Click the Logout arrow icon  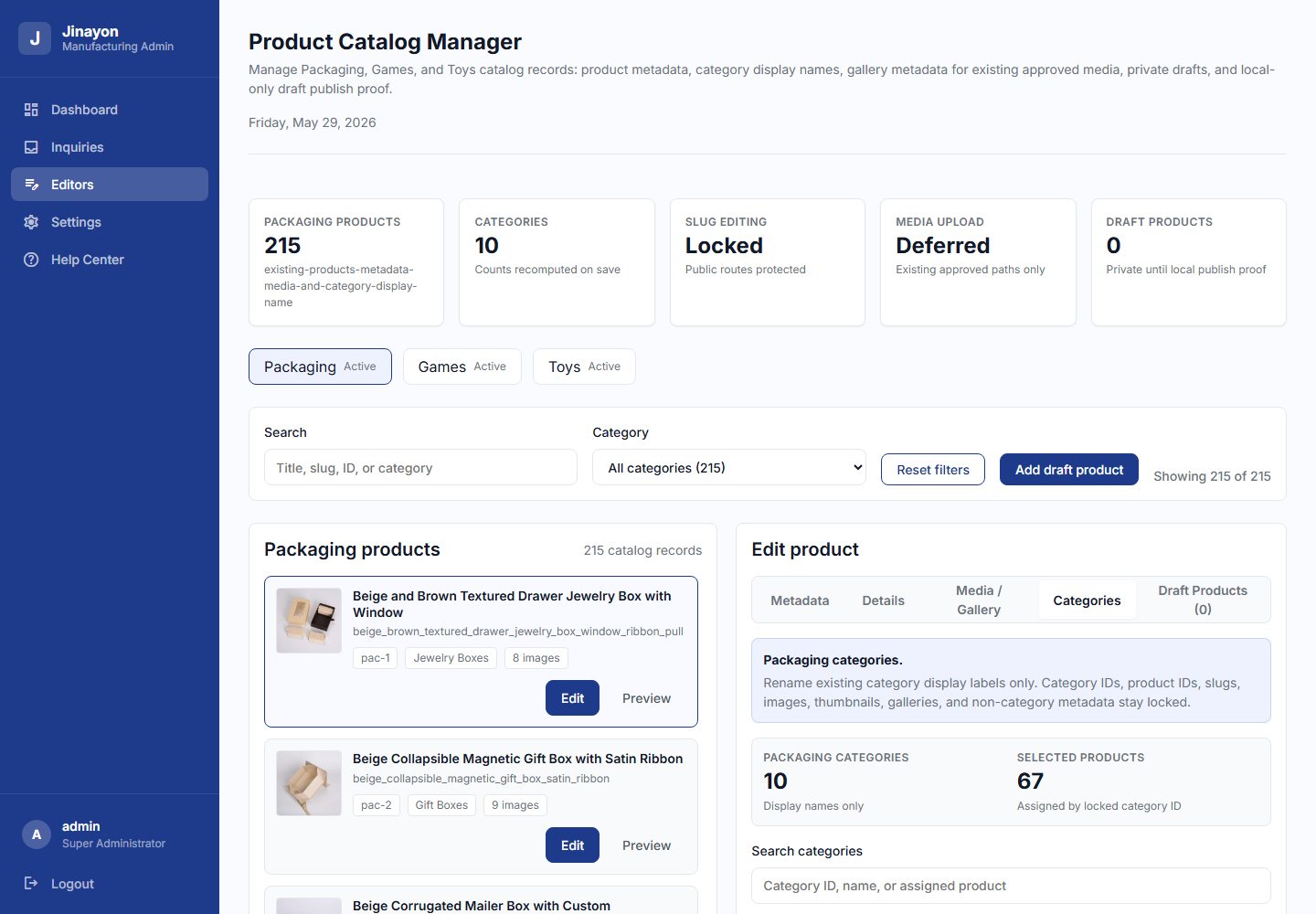(x=31, y=883)
